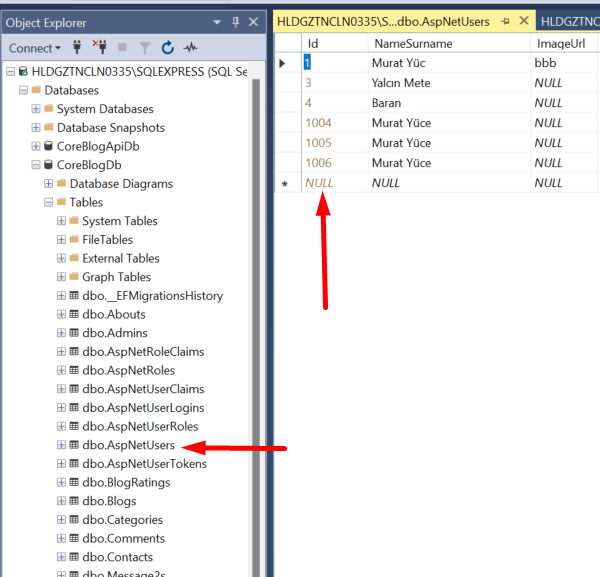Screen dimensions: 600x577
Task: Open Object Explorer window position dropdown arrow
Action: (217, 22)
